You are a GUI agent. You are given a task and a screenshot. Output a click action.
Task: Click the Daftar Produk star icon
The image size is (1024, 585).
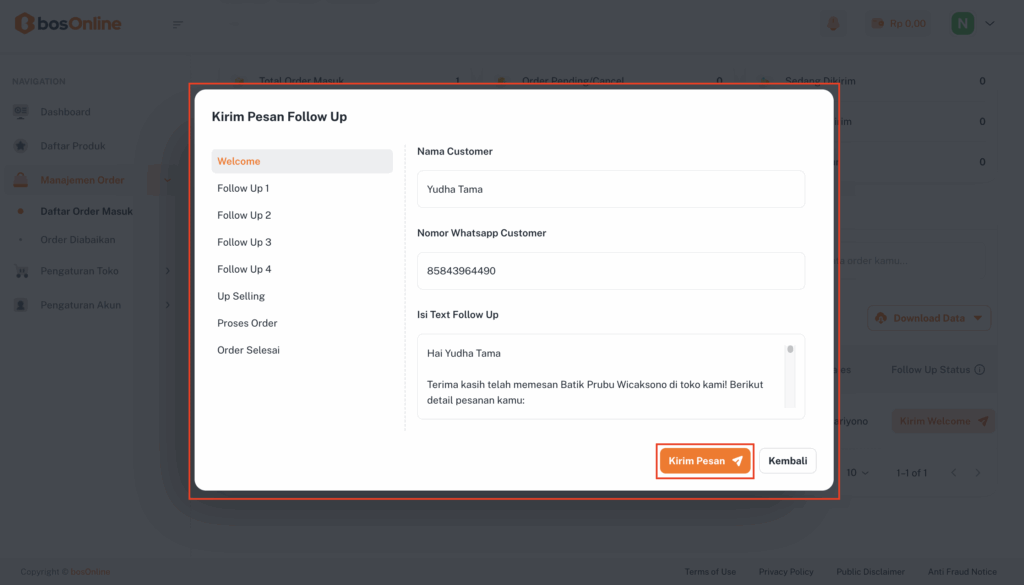(x=21, y=146)
